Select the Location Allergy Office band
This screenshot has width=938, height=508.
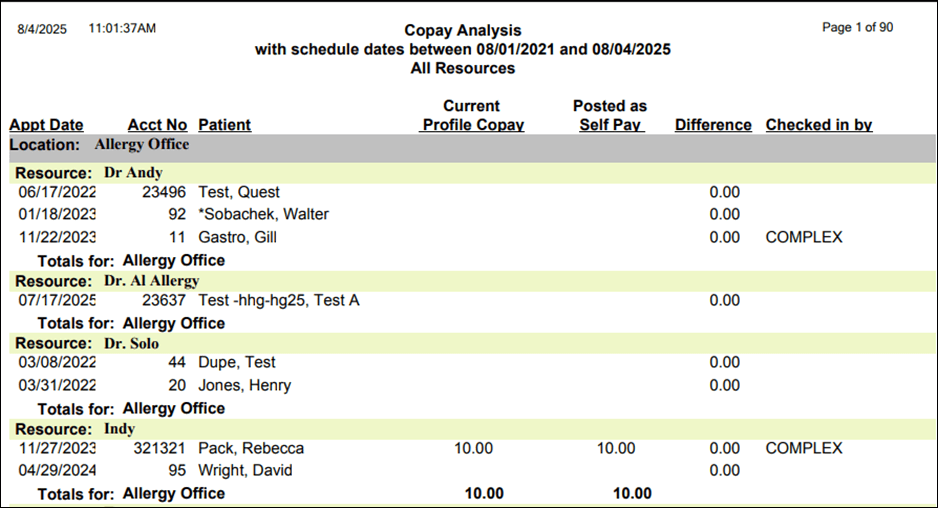(x=100, y=145)
